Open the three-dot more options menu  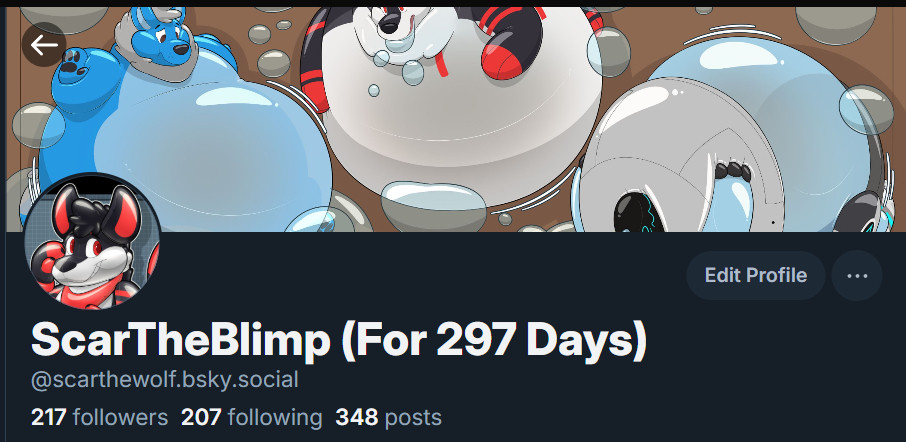tap(856, 276)
